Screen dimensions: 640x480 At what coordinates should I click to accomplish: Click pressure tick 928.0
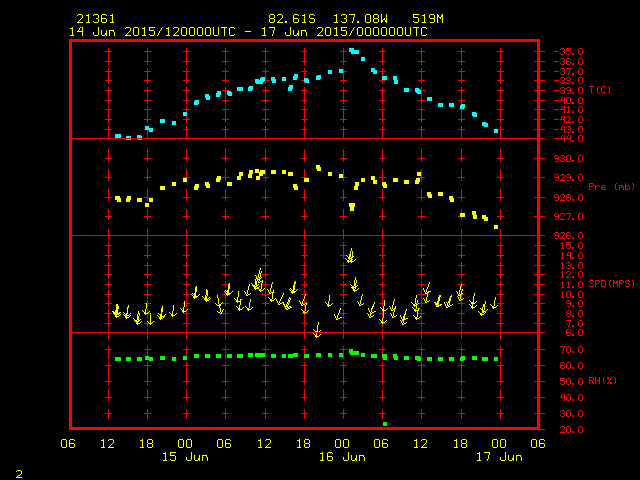[x=569, y=198]
